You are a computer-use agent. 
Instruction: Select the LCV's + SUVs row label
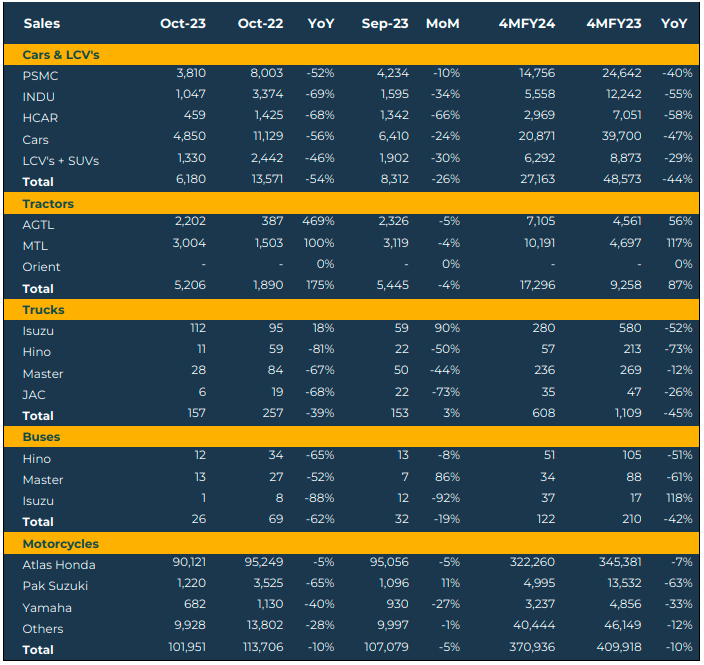pyautogui.click(x=61, y=161)
